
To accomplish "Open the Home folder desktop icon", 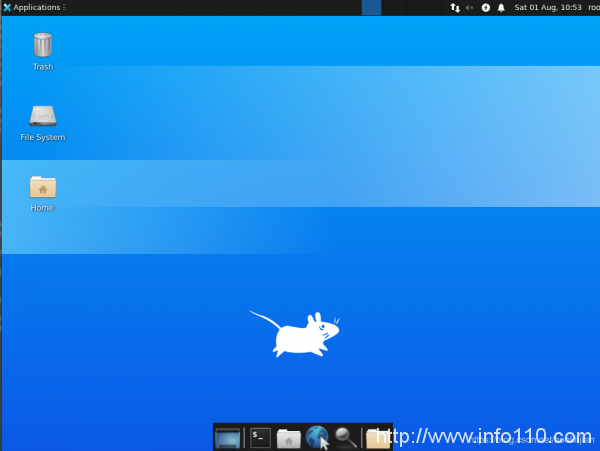I will pos(42,186).
